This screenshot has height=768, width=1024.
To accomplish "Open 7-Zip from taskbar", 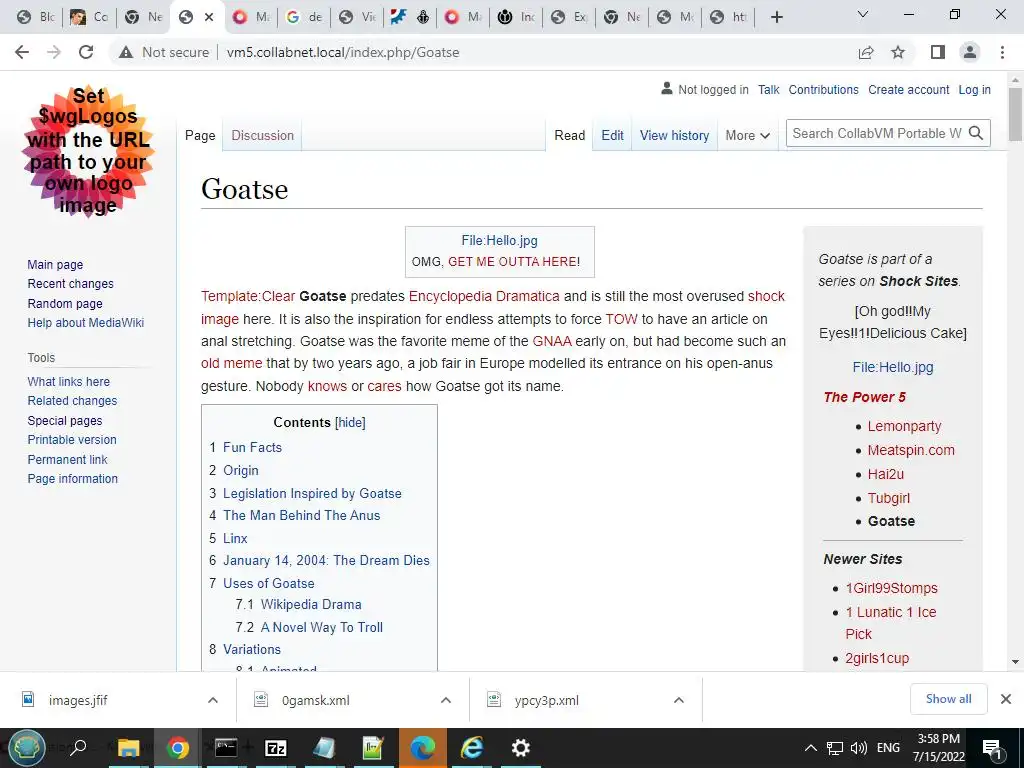I will click(276, 748).
